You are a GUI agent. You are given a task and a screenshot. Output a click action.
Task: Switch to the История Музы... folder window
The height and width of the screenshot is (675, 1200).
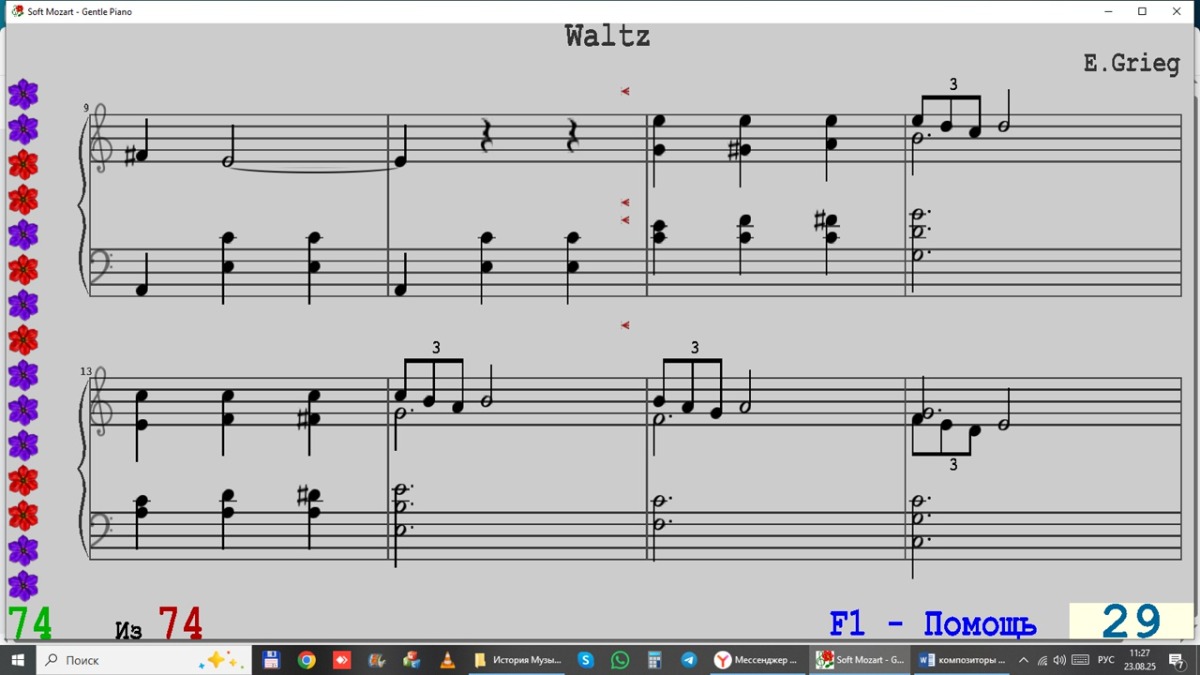pos(517,660)
